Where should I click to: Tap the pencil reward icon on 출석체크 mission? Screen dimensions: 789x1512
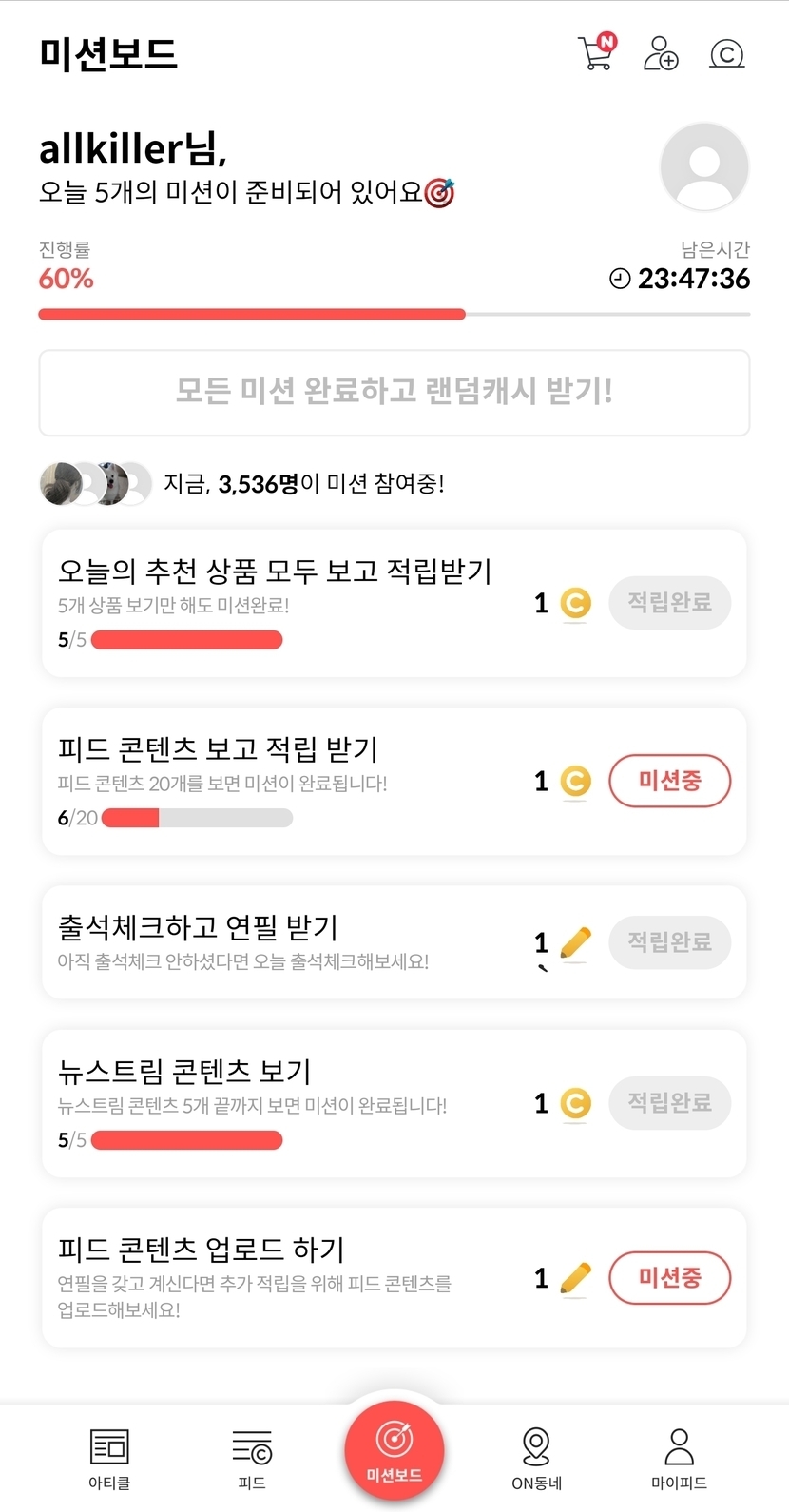point(575,942)
